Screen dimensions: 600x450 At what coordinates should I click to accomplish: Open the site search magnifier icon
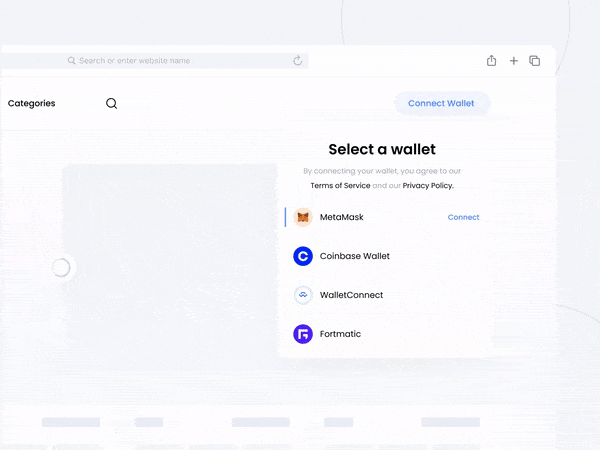point(111,103)
